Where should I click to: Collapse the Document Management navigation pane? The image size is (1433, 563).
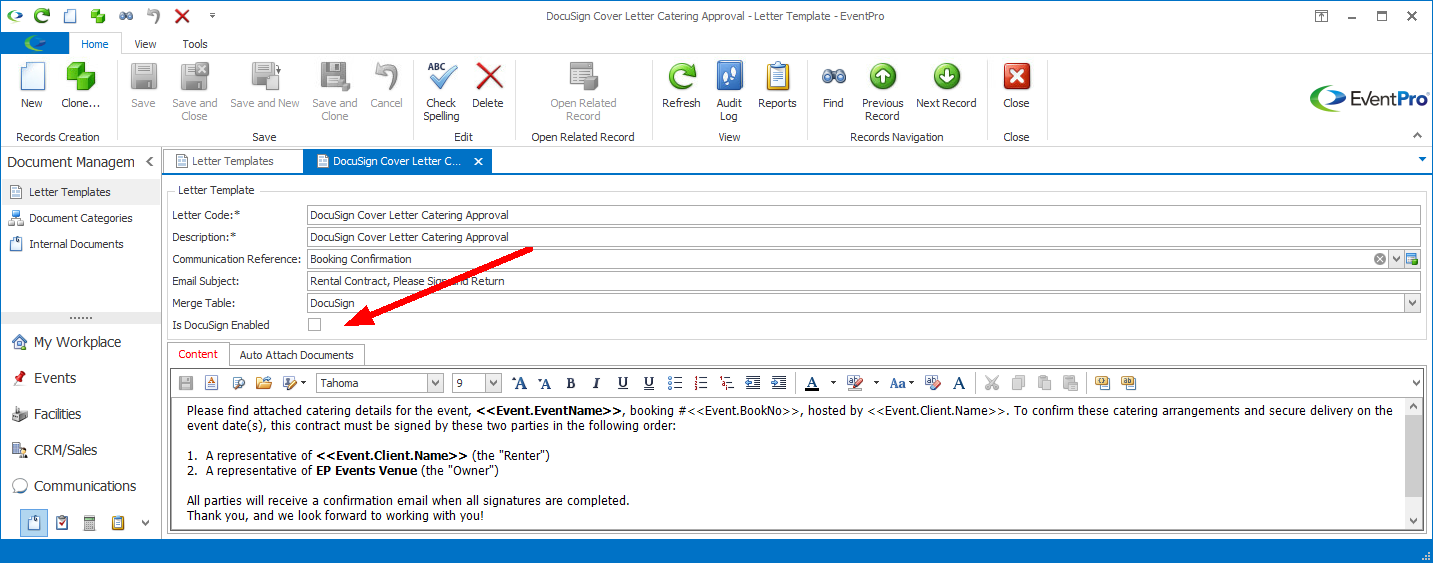(x=149, y=161)
